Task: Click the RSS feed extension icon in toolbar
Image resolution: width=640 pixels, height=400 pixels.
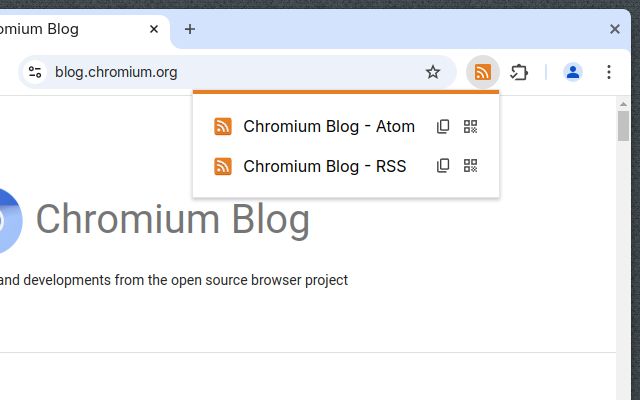Action: 483,72
